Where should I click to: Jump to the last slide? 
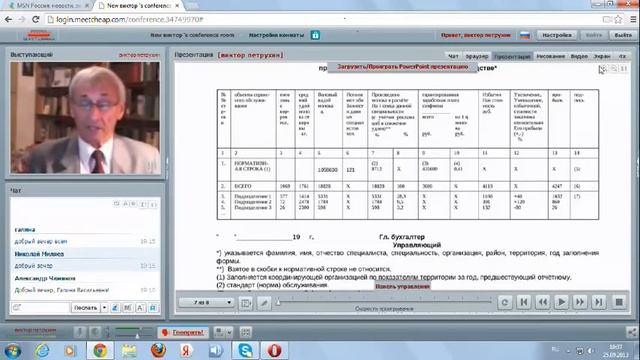click(x=599, y=302)
